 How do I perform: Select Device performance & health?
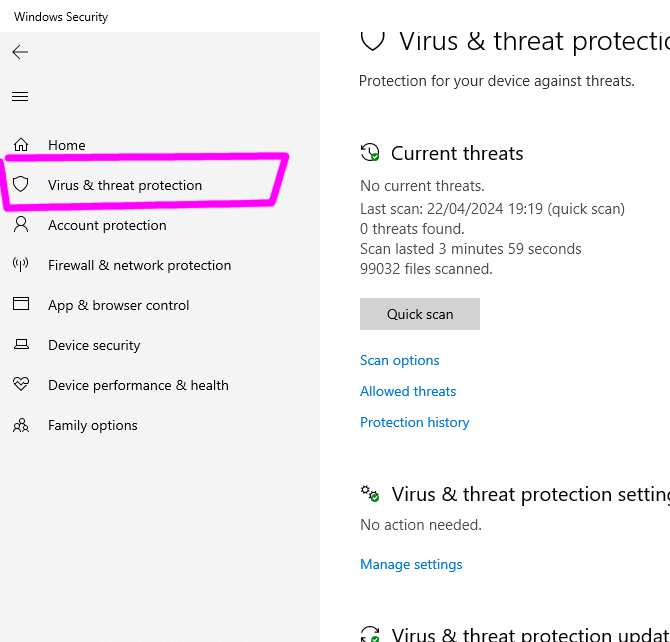[138, 385]
